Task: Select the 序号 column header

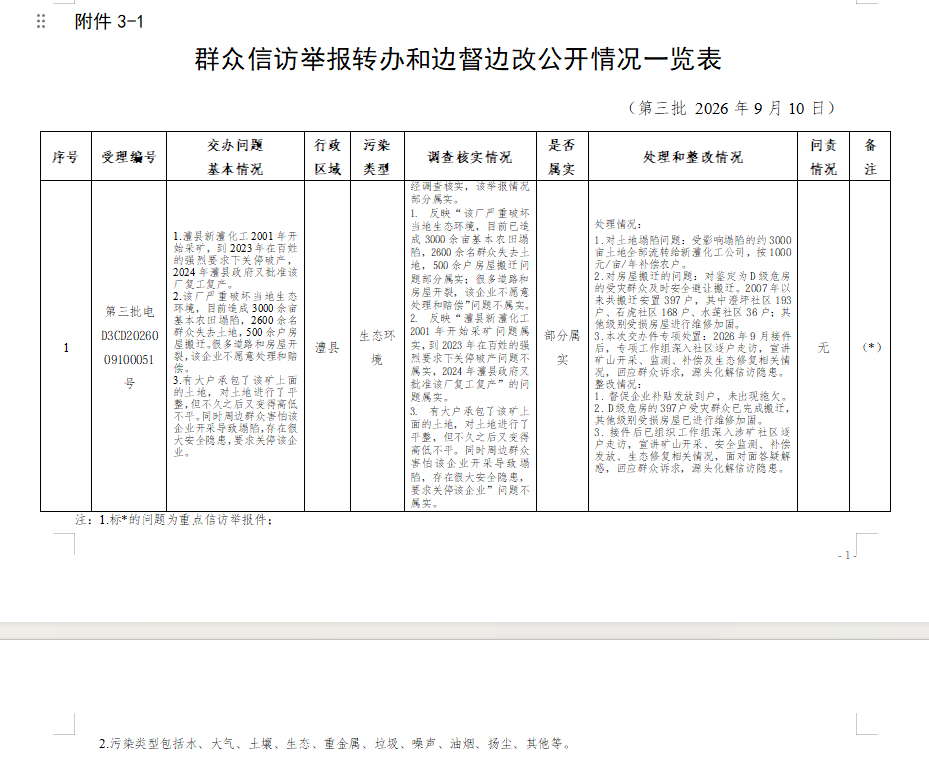Action: [66, 156]
